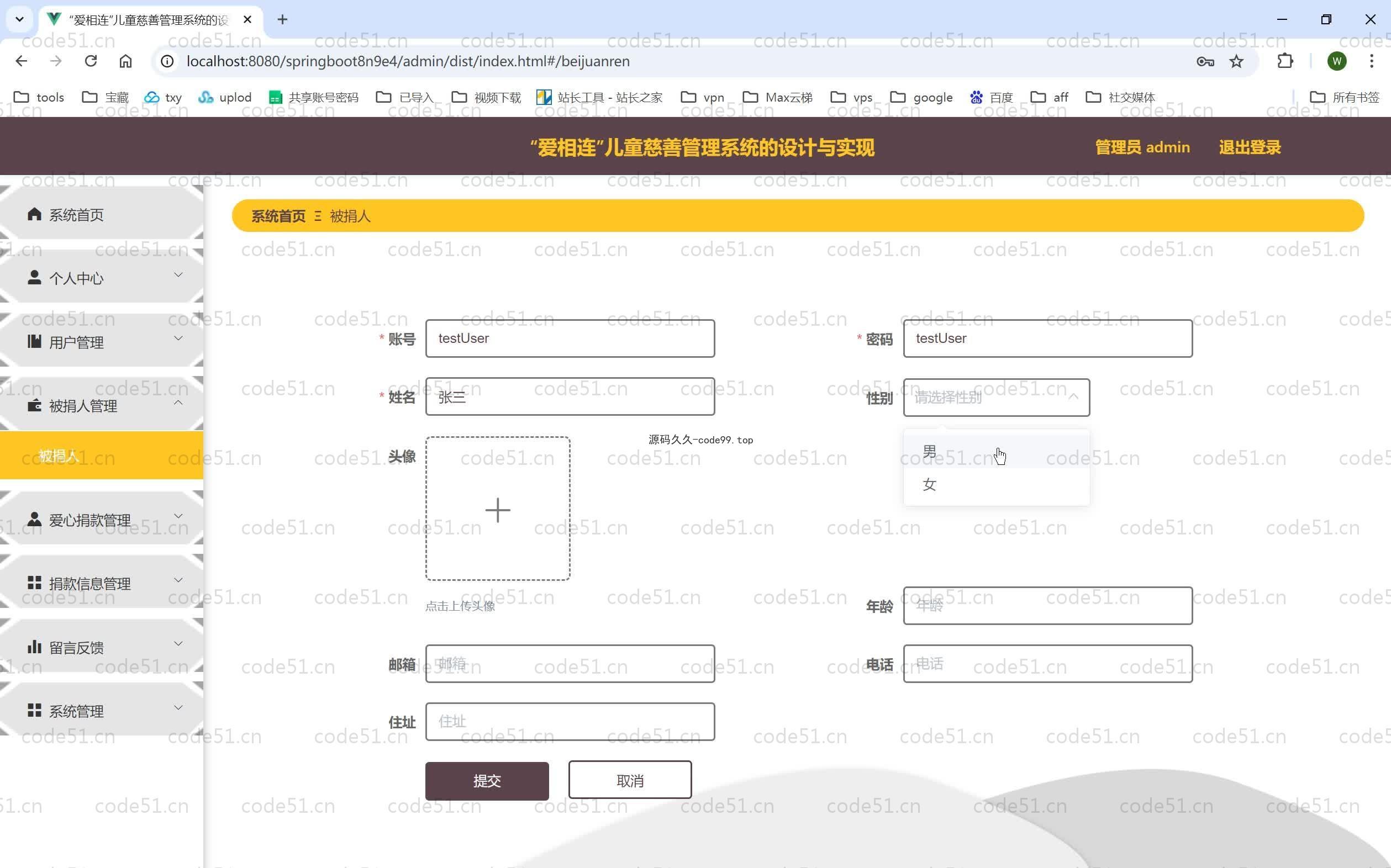
Task: Open the Max云梯 bookmark folder
Action: [x=777, y=97]
